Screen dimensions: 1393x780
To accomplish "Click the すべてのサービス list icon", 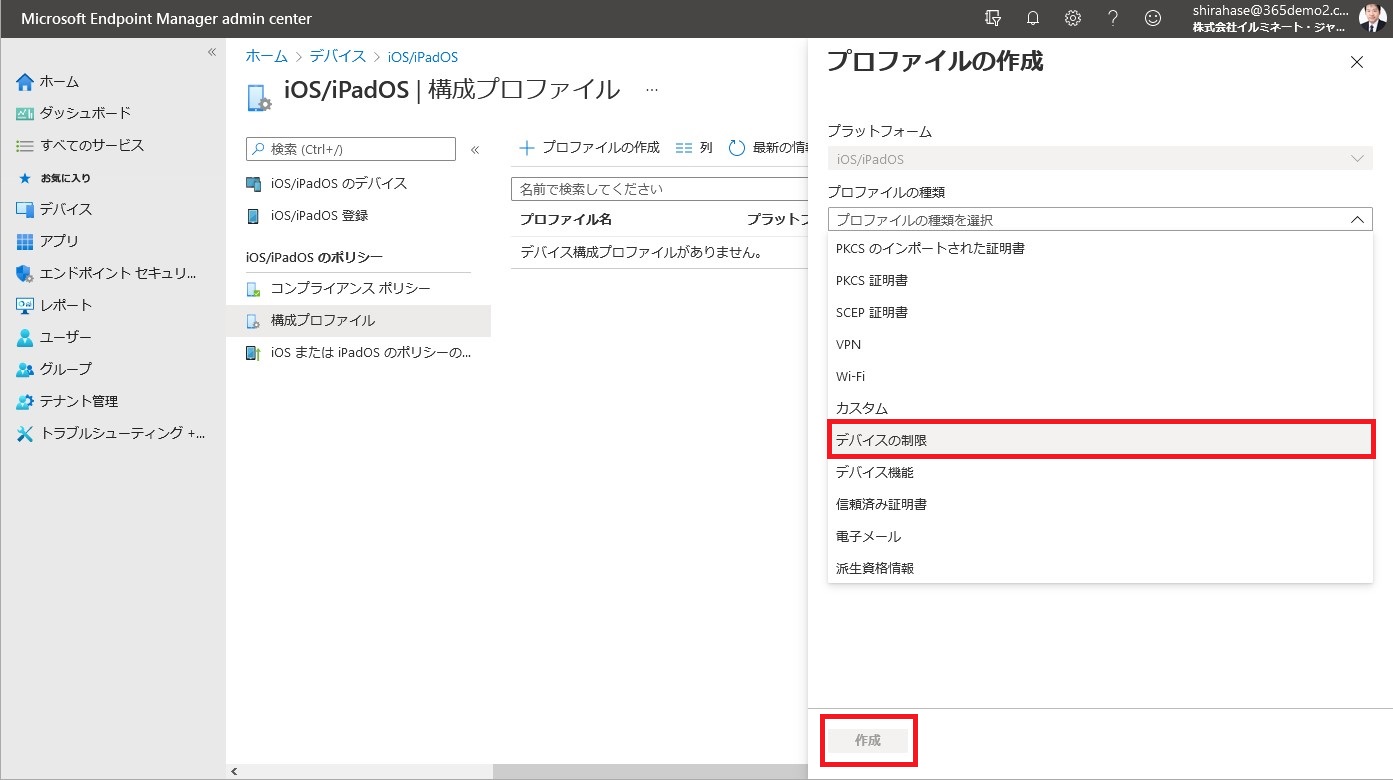I will coord(25,145).
